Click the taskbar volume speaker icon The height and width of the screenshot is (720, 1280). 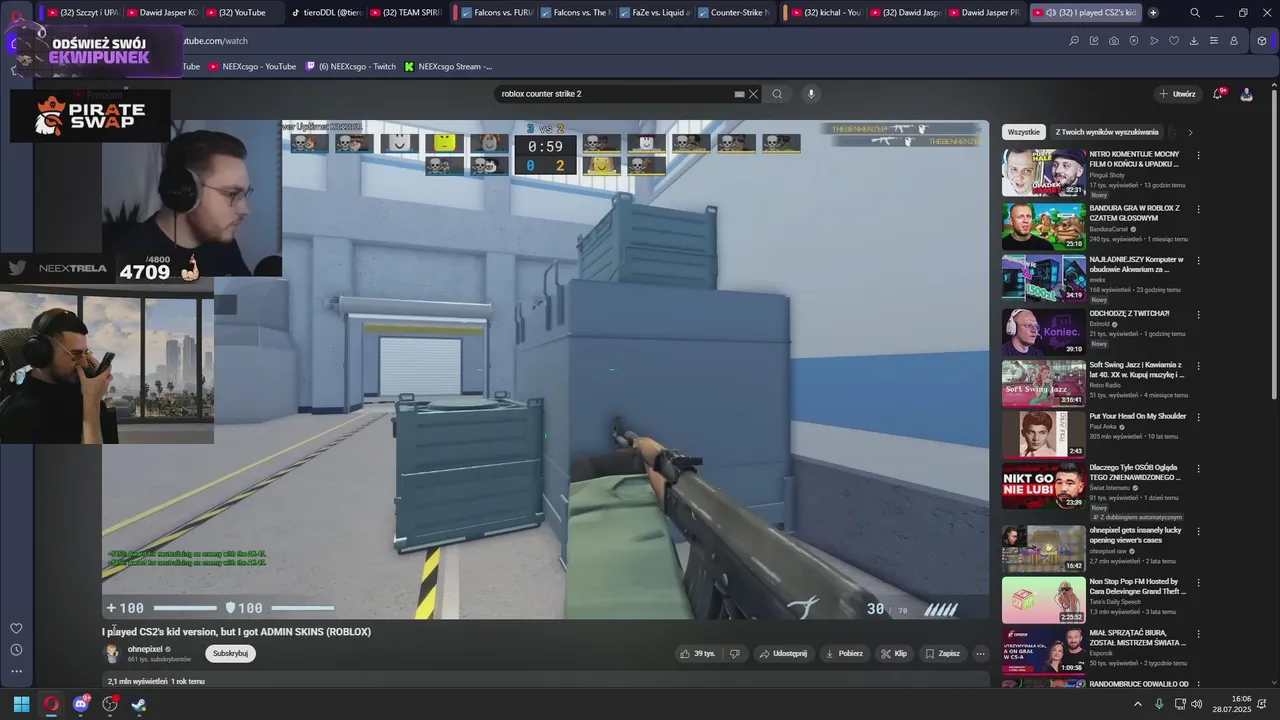coord(1196,704)
